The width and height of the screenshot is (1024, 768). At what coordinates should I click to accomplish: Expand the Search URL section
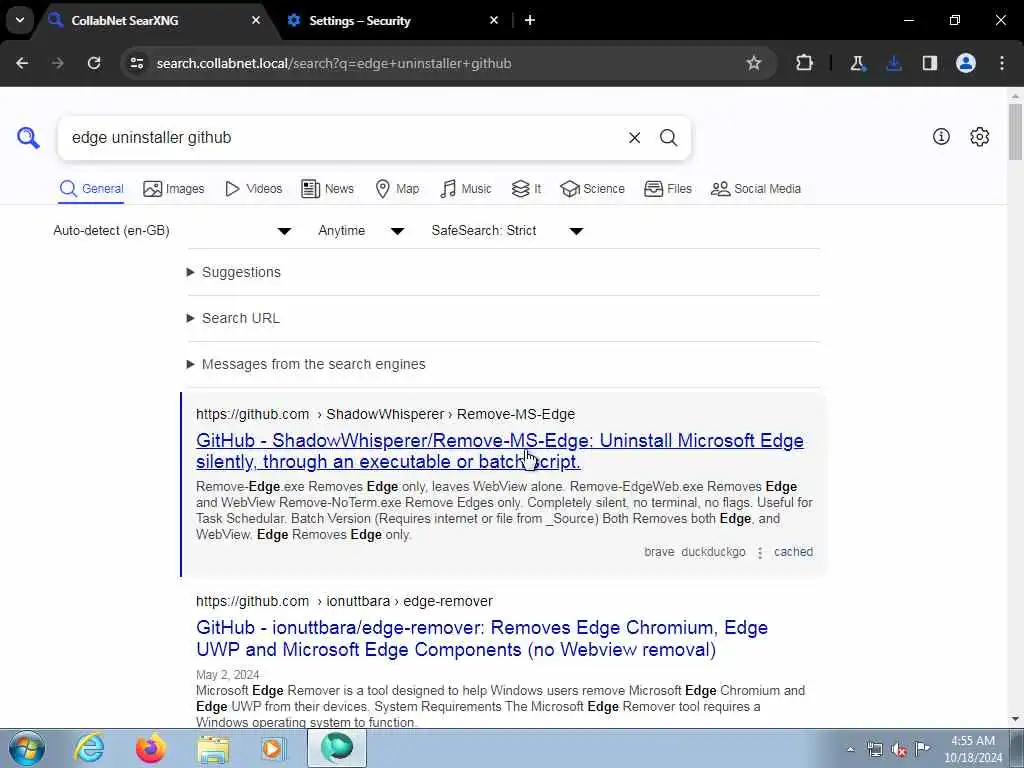[233, 318]
